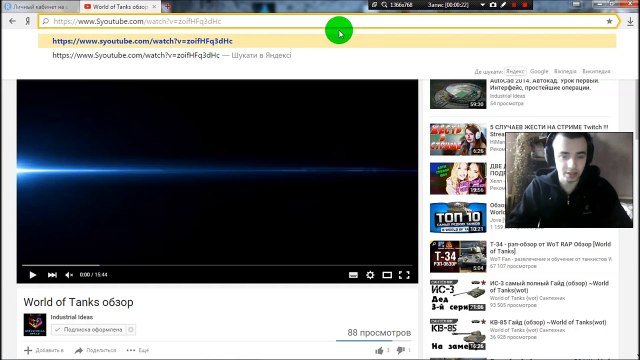Skip to next video

(x=52, y=275)
